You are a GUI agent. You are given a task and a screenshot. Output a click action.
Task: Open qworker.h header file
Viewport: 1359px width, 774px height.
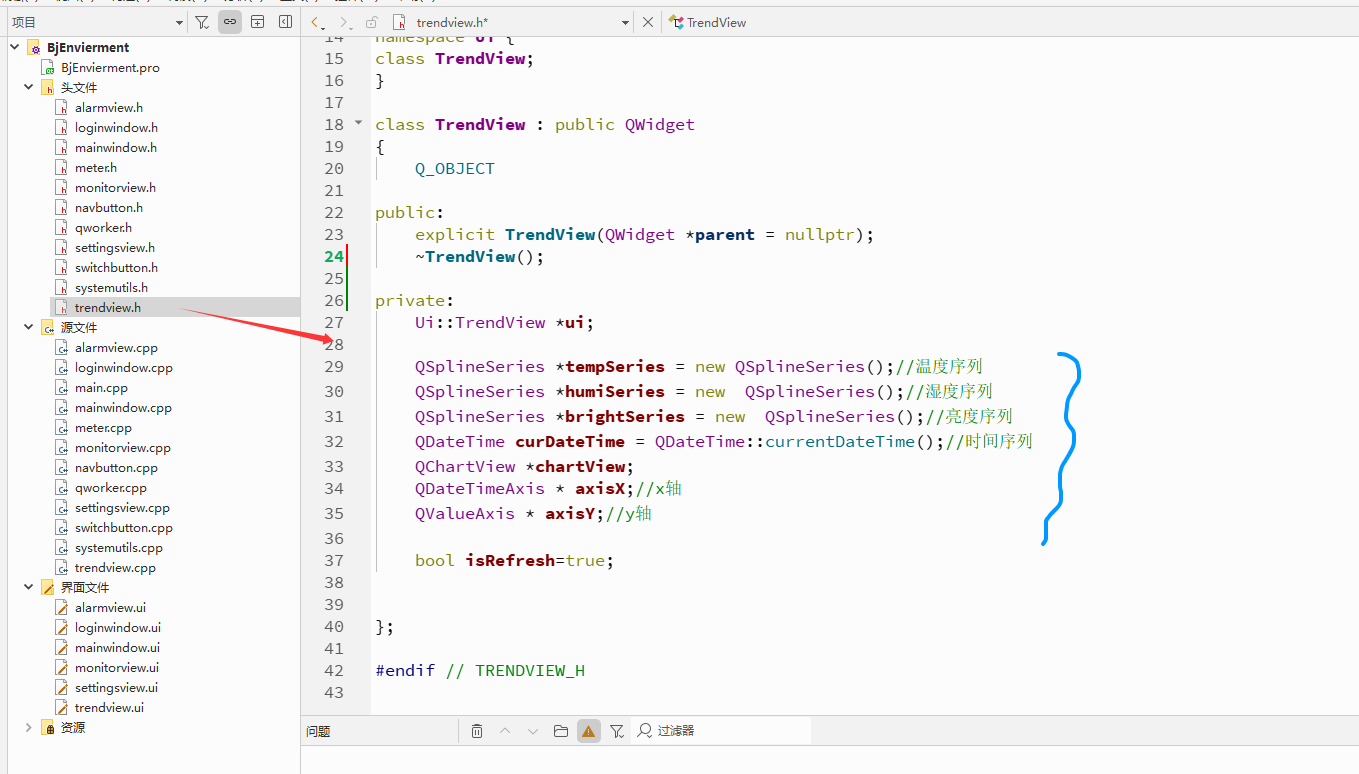[103, 227]
